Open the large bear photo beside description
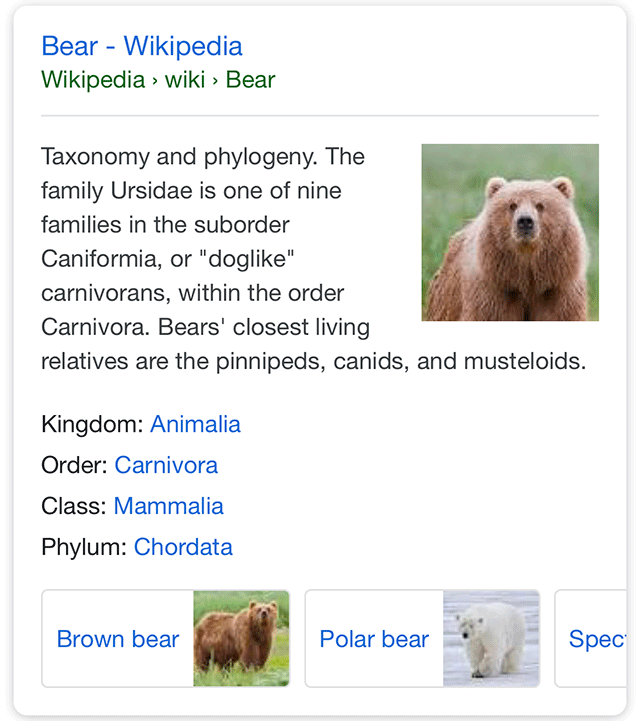Image resolution: width=640 pixels, height=721 pixels. 510,232
